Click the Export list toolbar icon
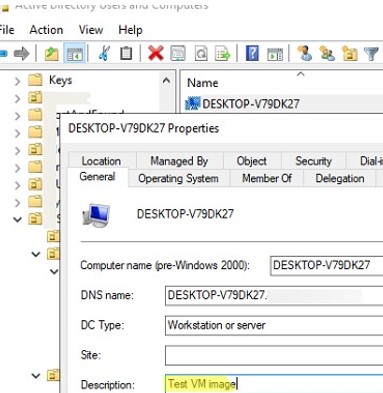Screen dimensions: 383x393 tap(223, 53)
